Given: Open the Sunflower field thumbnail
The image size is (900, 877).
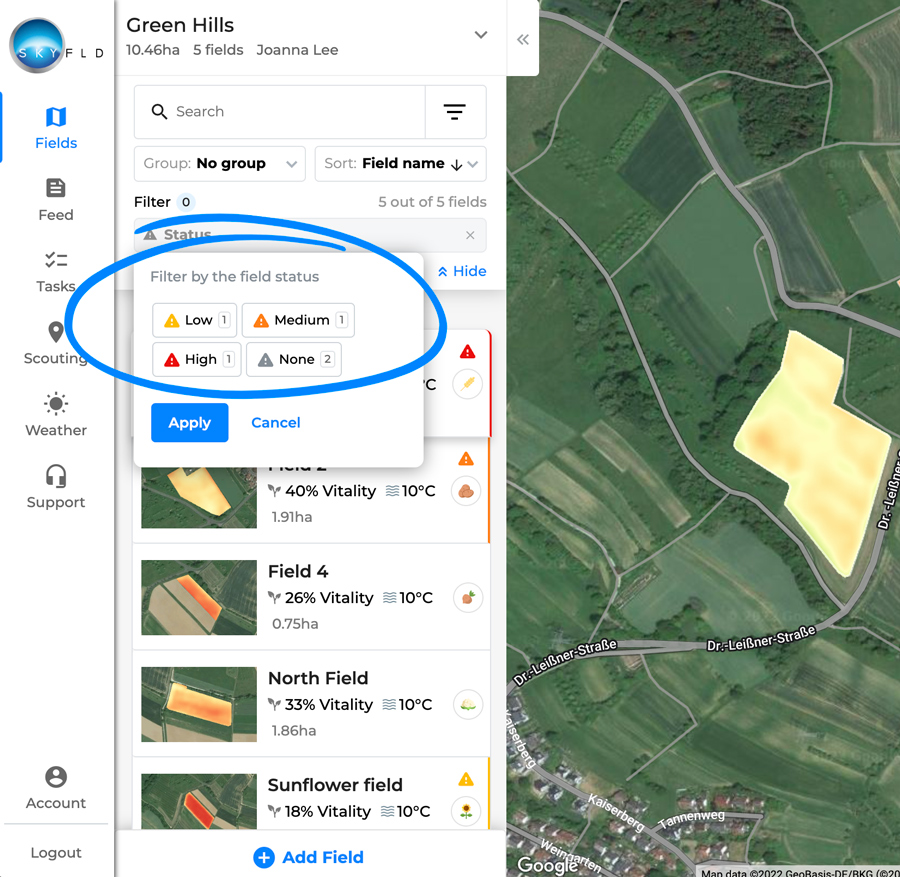Looking at the screenshot, I should pos(199,801).
